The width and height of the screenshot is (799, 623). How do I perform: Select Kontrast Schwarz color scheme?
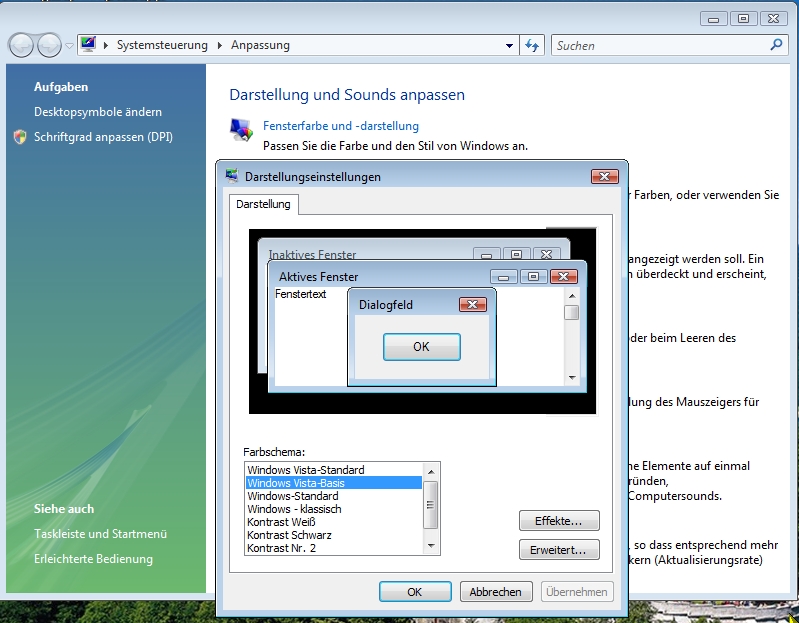click(x=334, y=535)
